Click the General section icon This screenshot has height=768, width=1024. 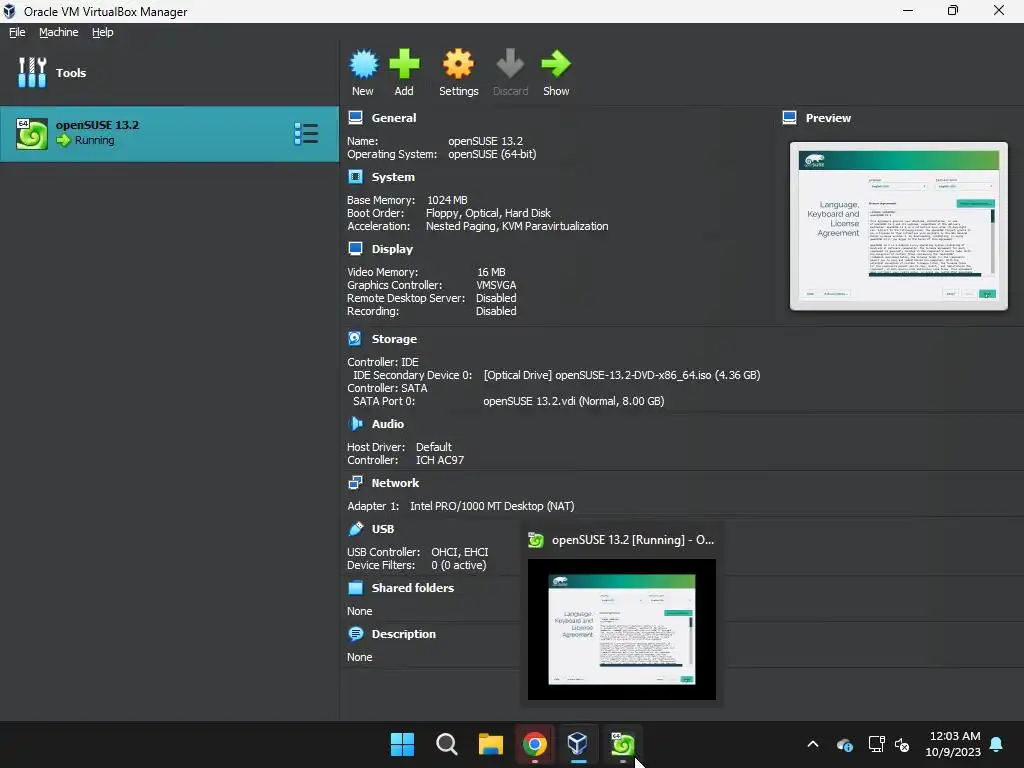(355, 118)
